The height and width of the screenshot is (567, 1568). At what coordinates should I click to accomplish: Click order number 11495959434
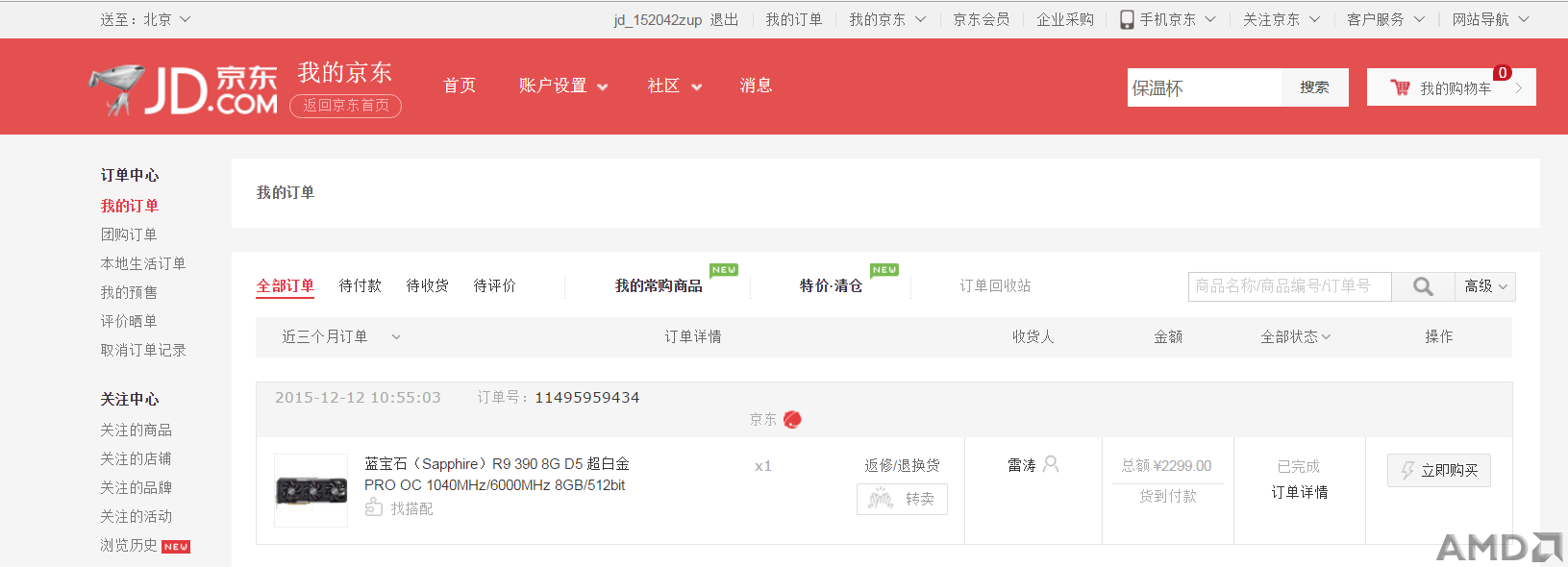(x=587, y=397)
